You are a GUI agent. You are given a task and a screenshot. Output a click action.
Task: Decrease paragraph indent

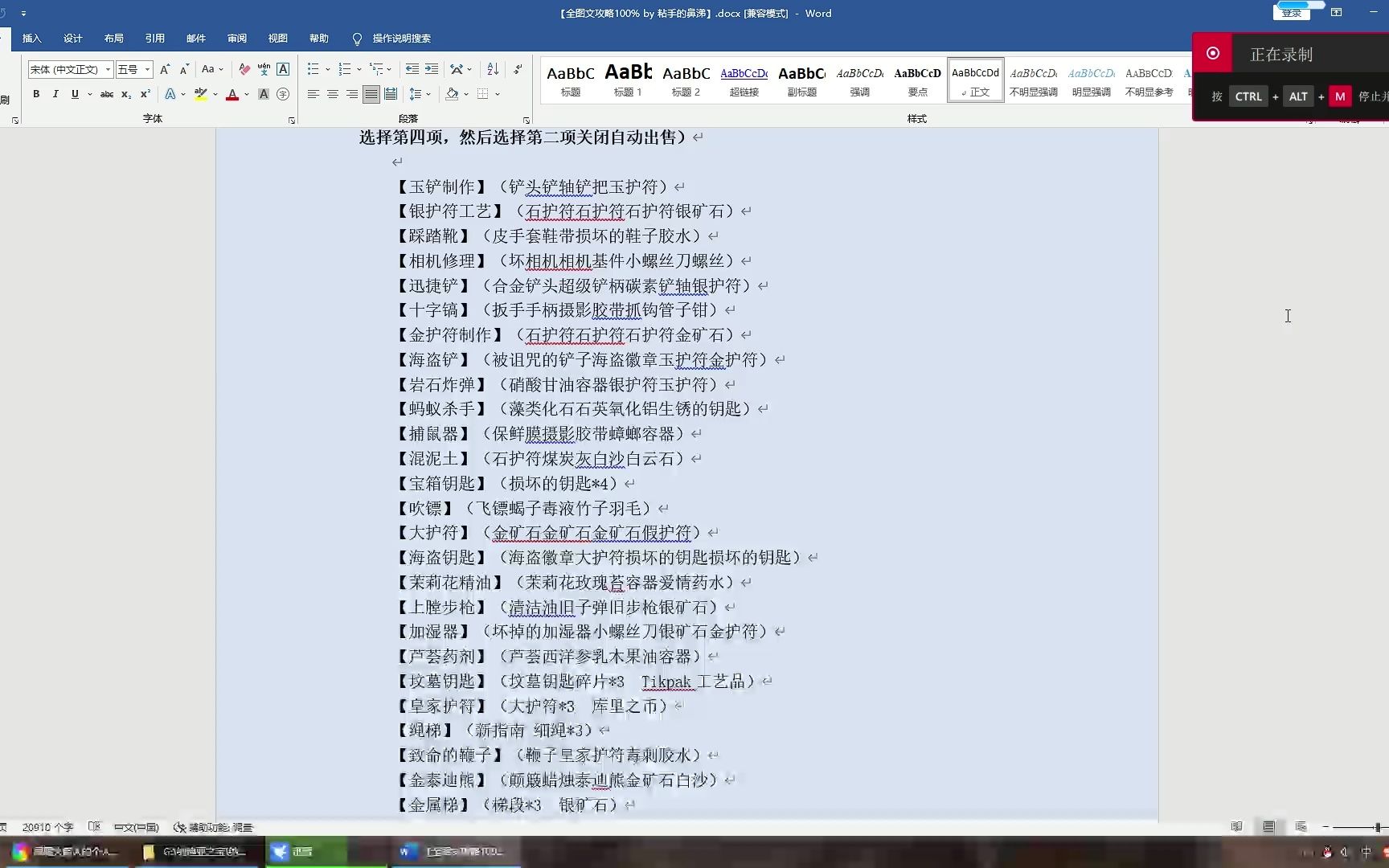tap(412, 69)
